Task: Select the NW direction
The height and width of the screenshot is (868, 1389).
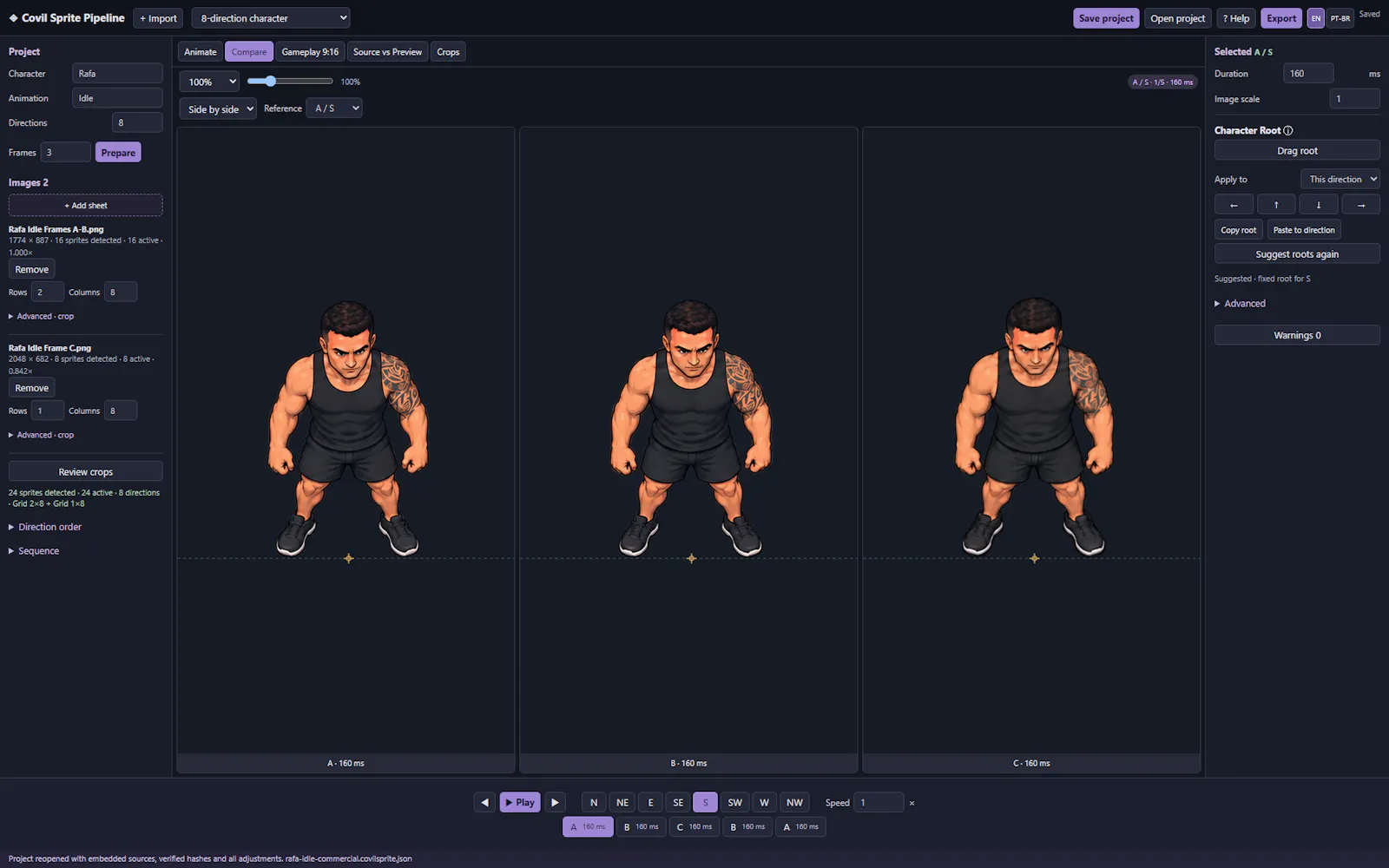Action: (x=794, y=802)
